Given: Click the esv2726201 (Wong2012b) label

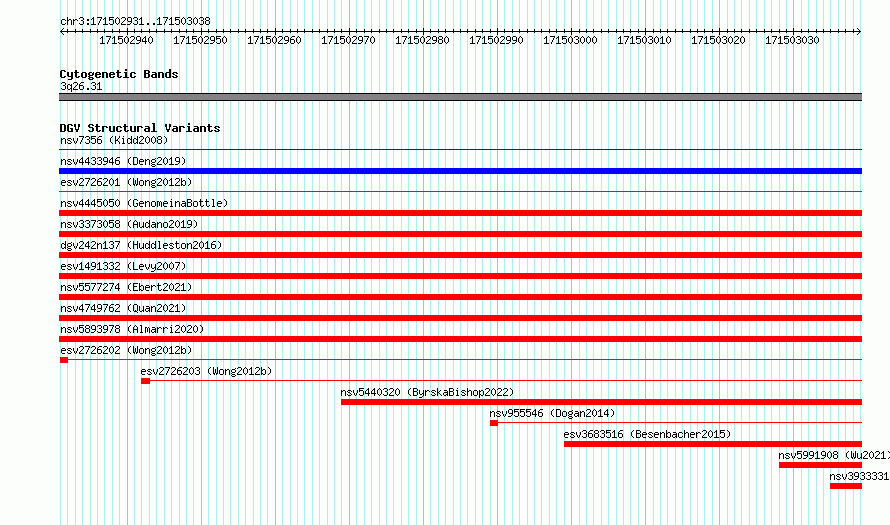Looking at the screenshot, I should (126, 182).
